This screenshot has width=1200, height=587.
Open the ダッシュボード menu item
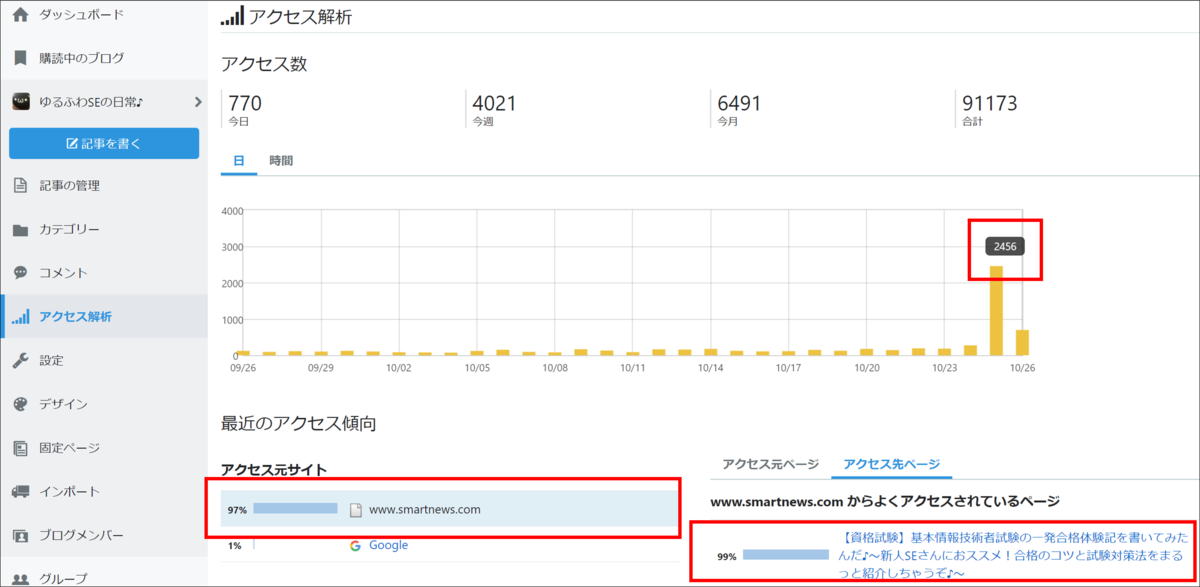click(81, 15)
